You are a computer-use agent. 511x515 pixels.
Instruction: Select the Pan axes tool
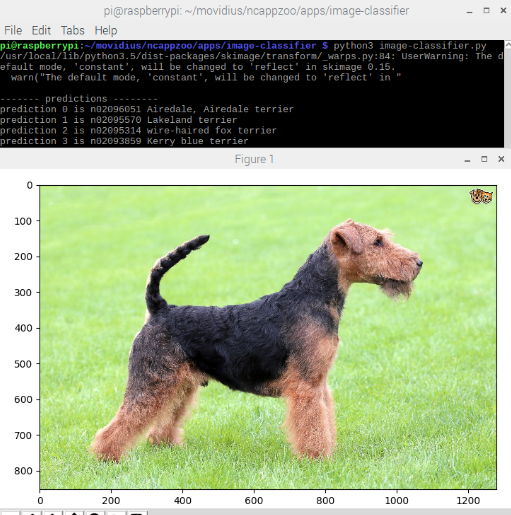pos(74,513)
